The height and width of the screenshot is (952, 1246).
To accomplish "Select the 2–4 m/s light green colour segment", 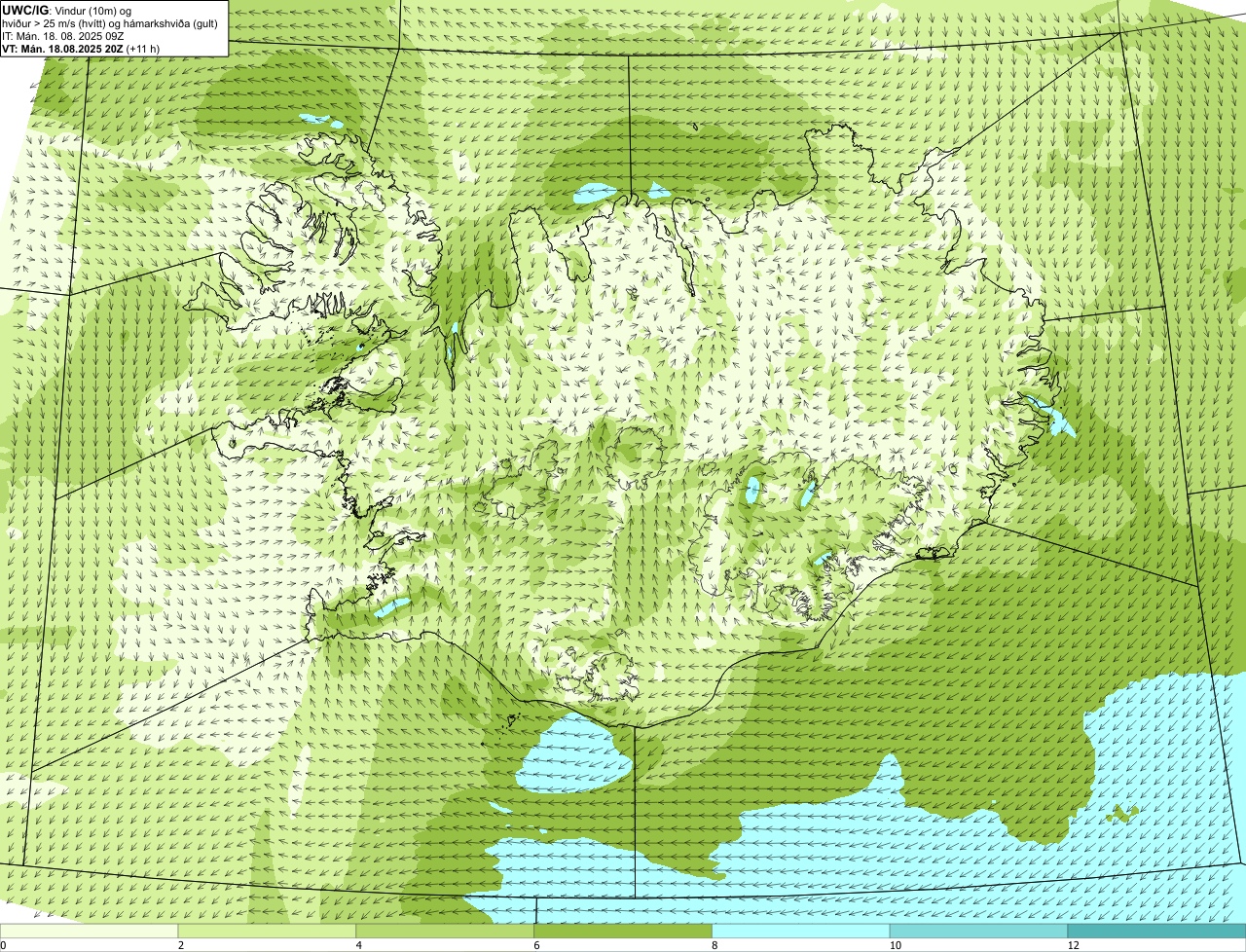I will pos(268,931).
